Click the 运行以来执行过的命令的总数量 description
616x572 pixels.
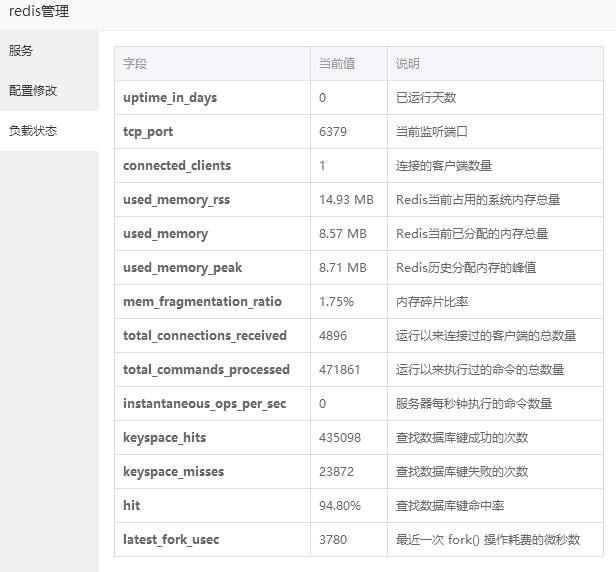(480, 370)
